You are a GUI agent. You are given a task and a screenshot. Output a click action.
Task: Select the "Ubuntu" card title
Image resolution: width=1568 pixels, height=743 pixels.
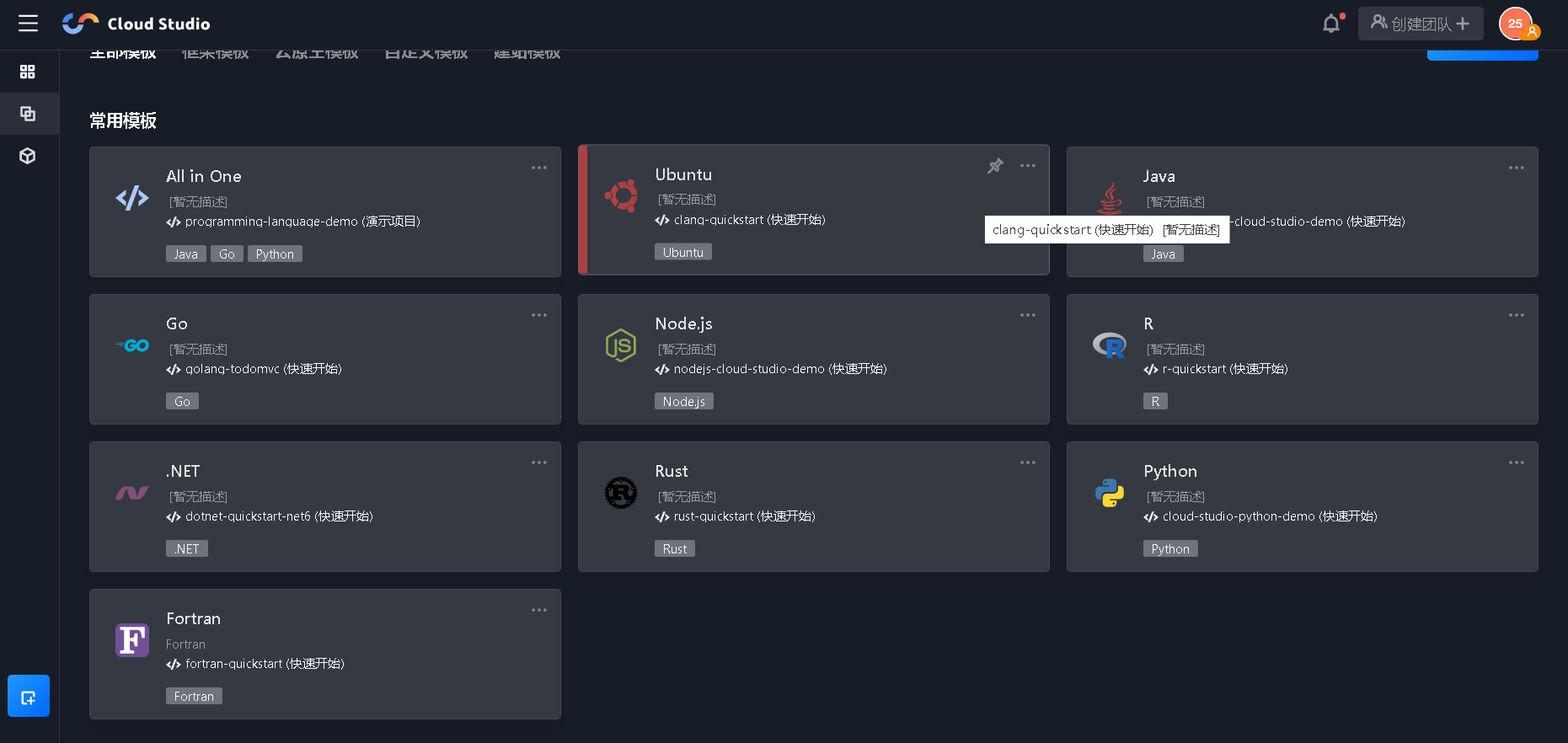pyautogui.click(x=683, y=174)
